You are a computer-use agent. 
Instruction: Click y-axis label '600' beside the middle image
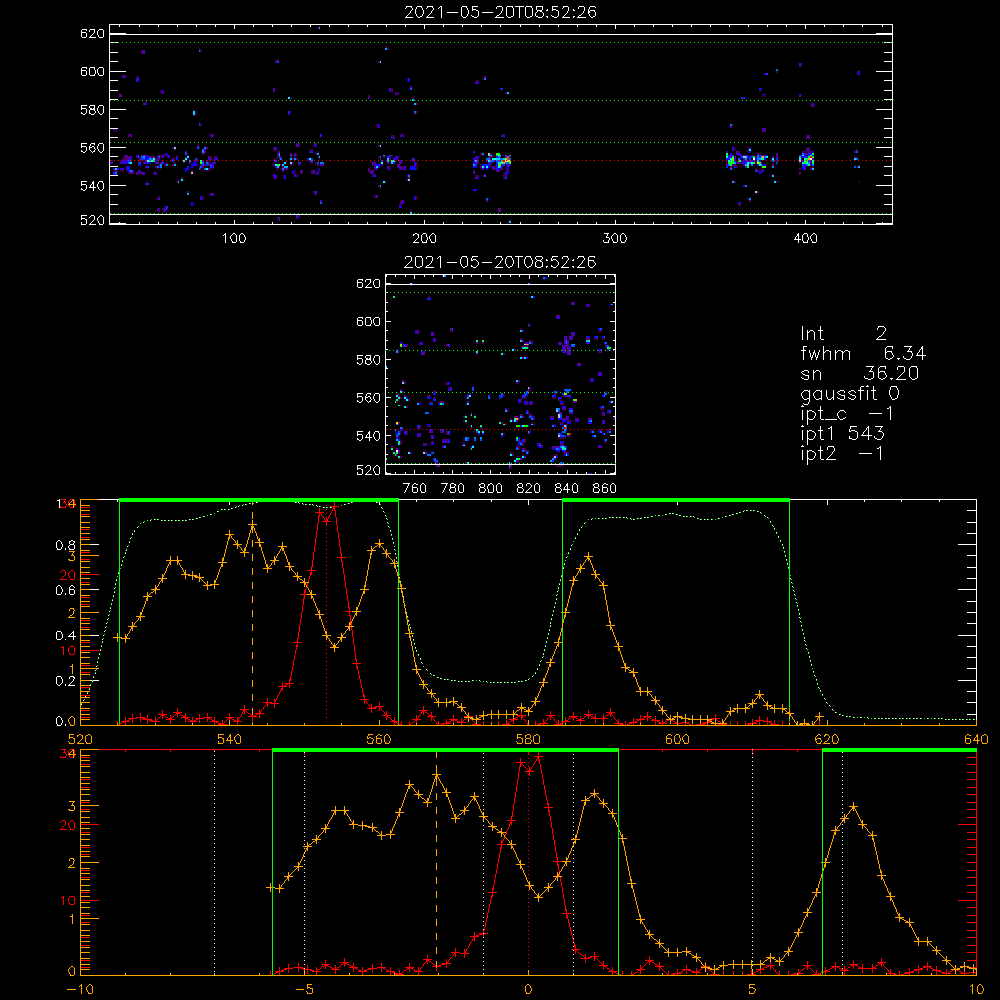368,321
